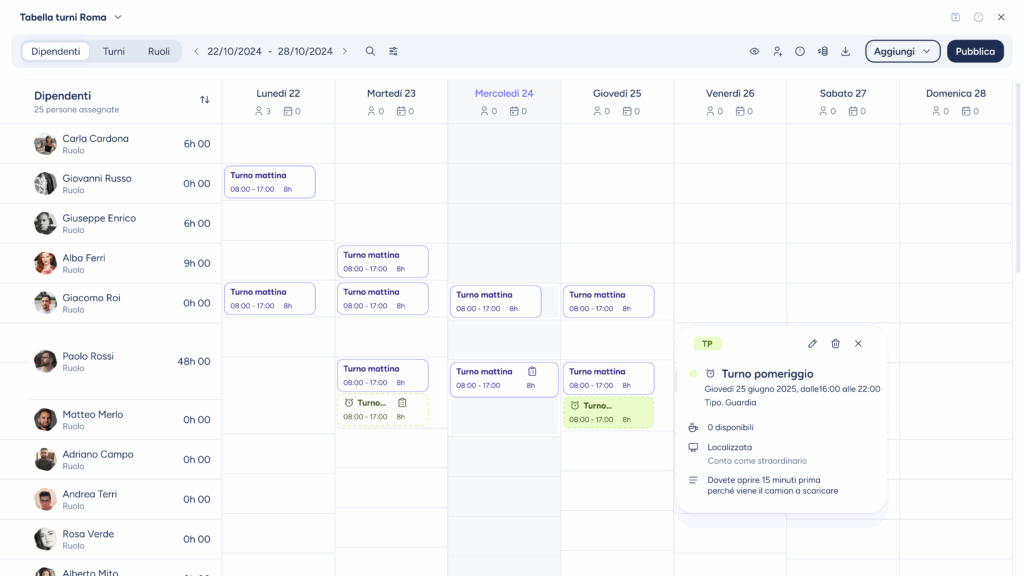This screenshot has width=1024, height=576.
Task: Click the alert icon in the toolbar
Action: click(x=800, y=51)
